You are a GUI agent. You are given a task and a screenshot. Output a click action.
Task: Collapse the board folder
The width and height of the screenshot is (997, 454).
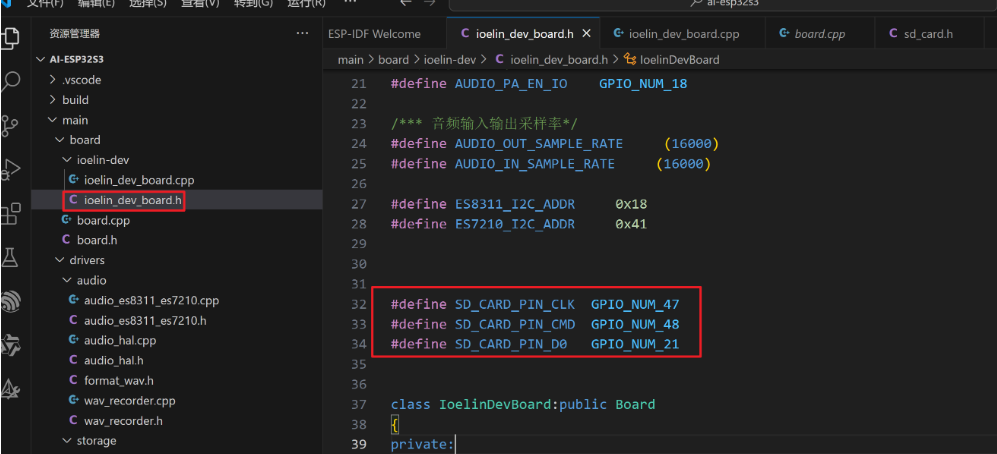click(x=60, y=140)
